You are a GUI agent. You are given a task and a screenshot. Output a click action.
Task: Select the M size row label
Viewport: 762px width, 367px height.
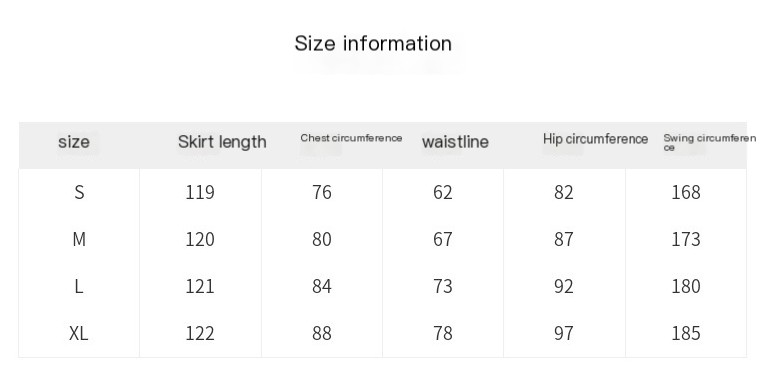pos(79,239)
